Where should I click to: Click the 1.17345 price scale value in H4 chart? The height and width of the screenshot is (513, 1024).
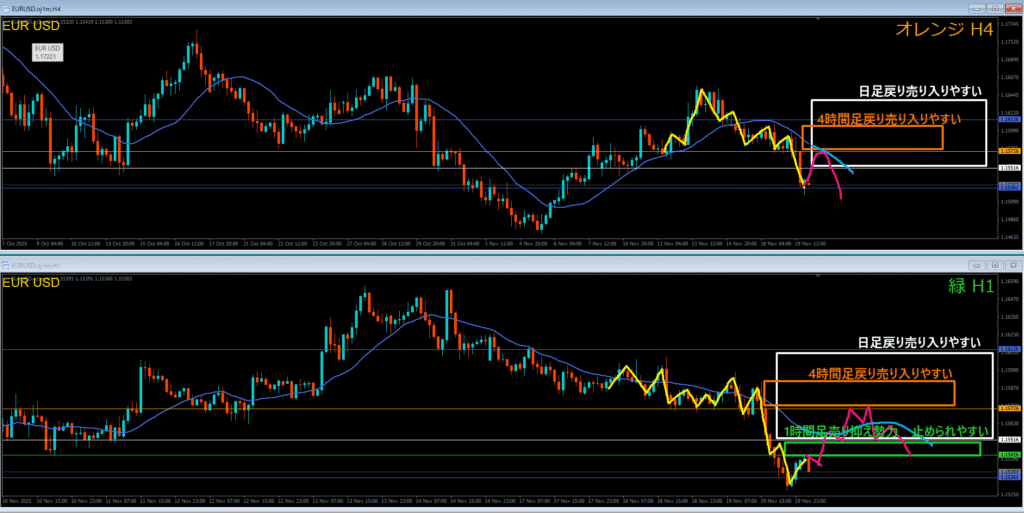[1008, 23]
